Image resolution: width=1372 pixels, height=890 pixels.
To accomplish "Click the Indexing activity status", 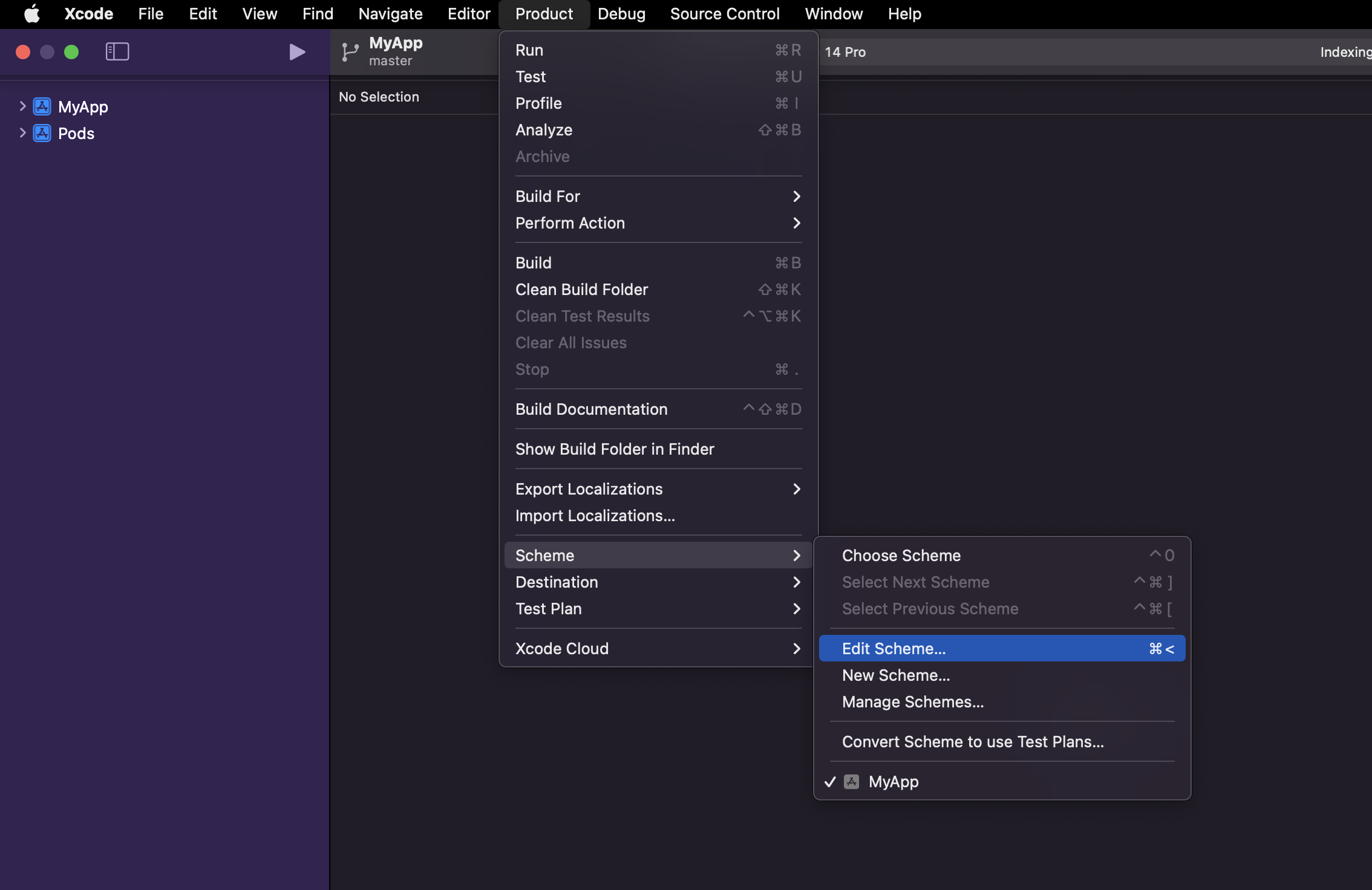I will coord(1345,52).
